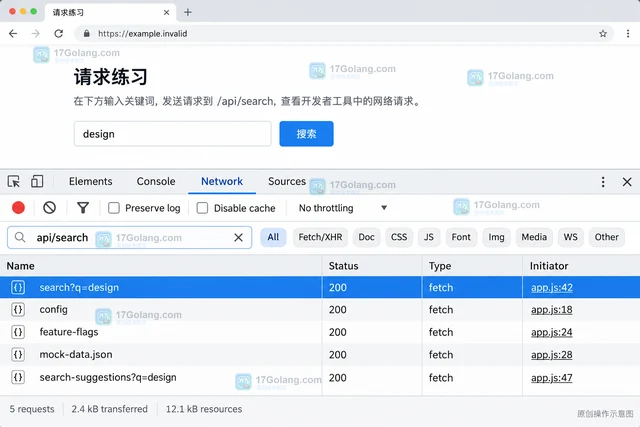Image resolution: width=640 pixels, height=427 pixels.
Task: Select the Network tab
Action: click(222, 181)
